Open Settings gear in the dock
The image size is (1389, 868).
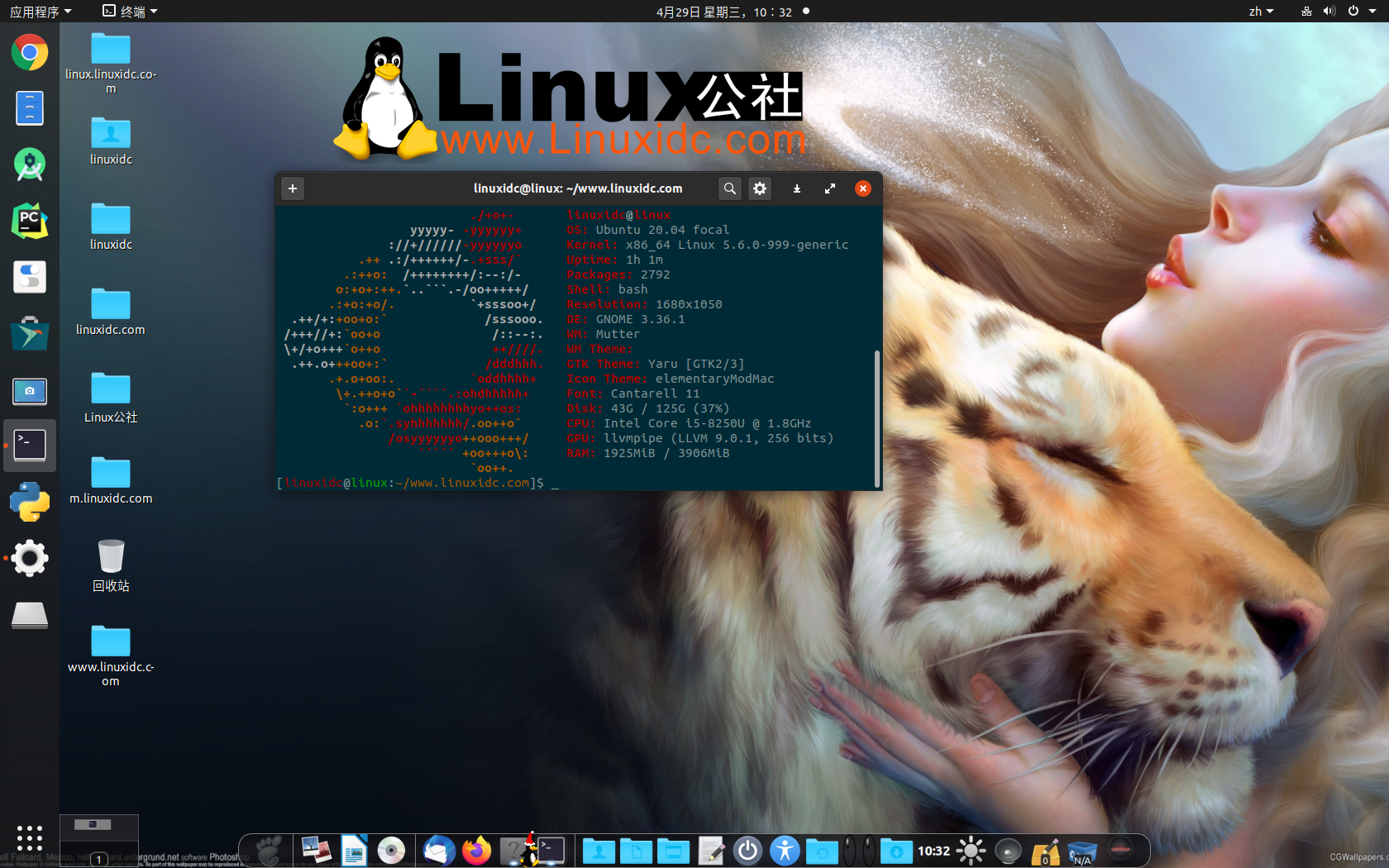30,558
